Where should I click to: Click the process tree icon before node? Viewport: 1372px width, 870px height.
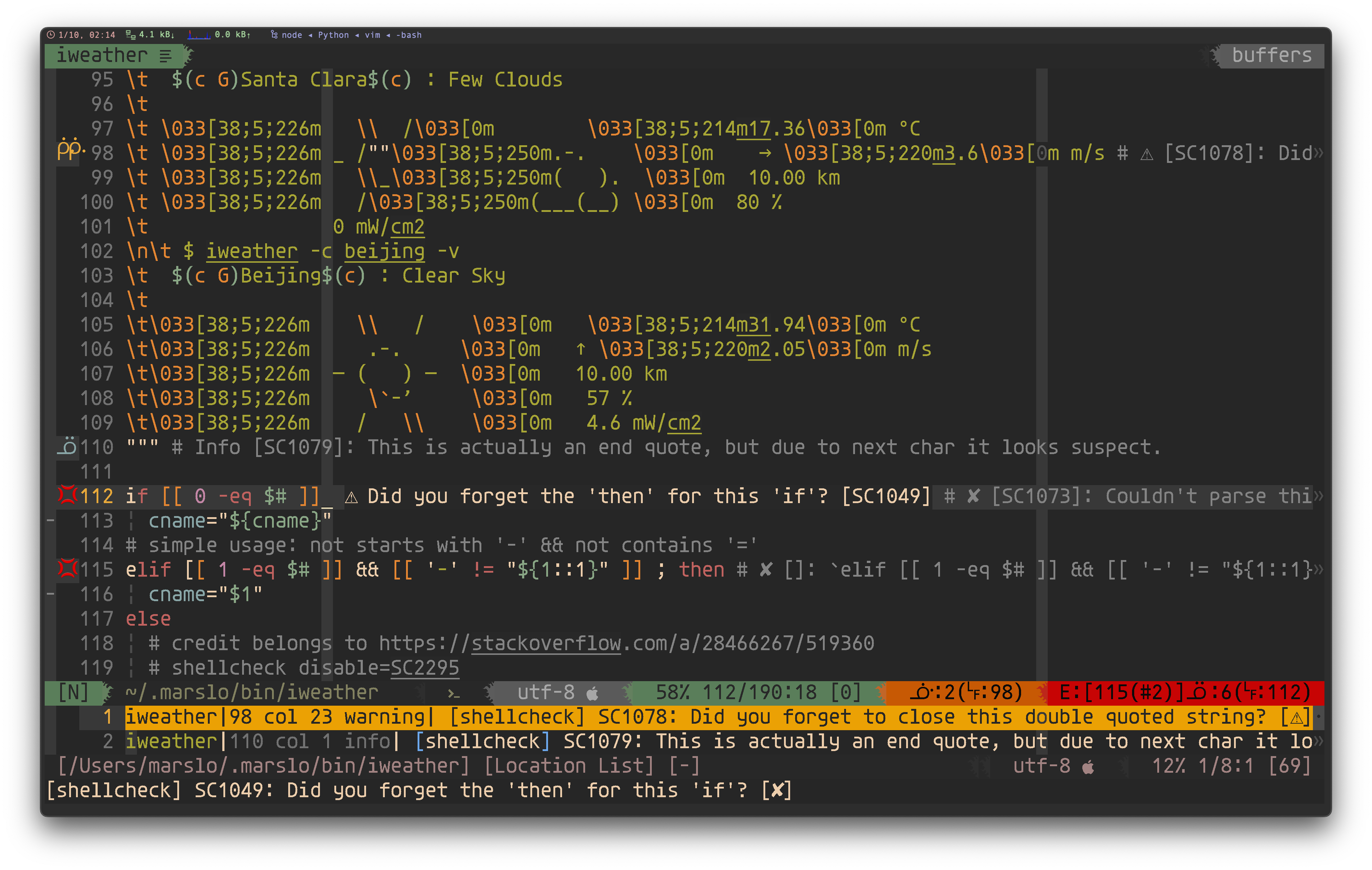tap(274, 35)
